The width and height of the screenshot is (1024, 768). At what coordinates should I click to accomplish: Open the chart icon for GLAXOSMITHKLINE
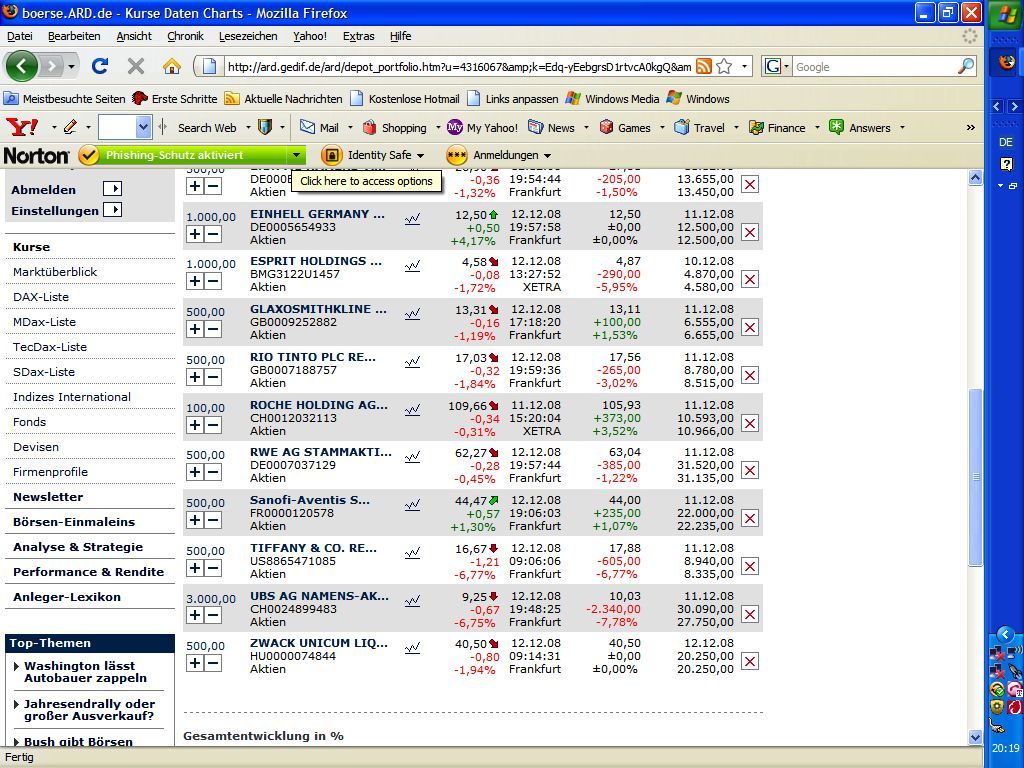[x=412, y=315]
